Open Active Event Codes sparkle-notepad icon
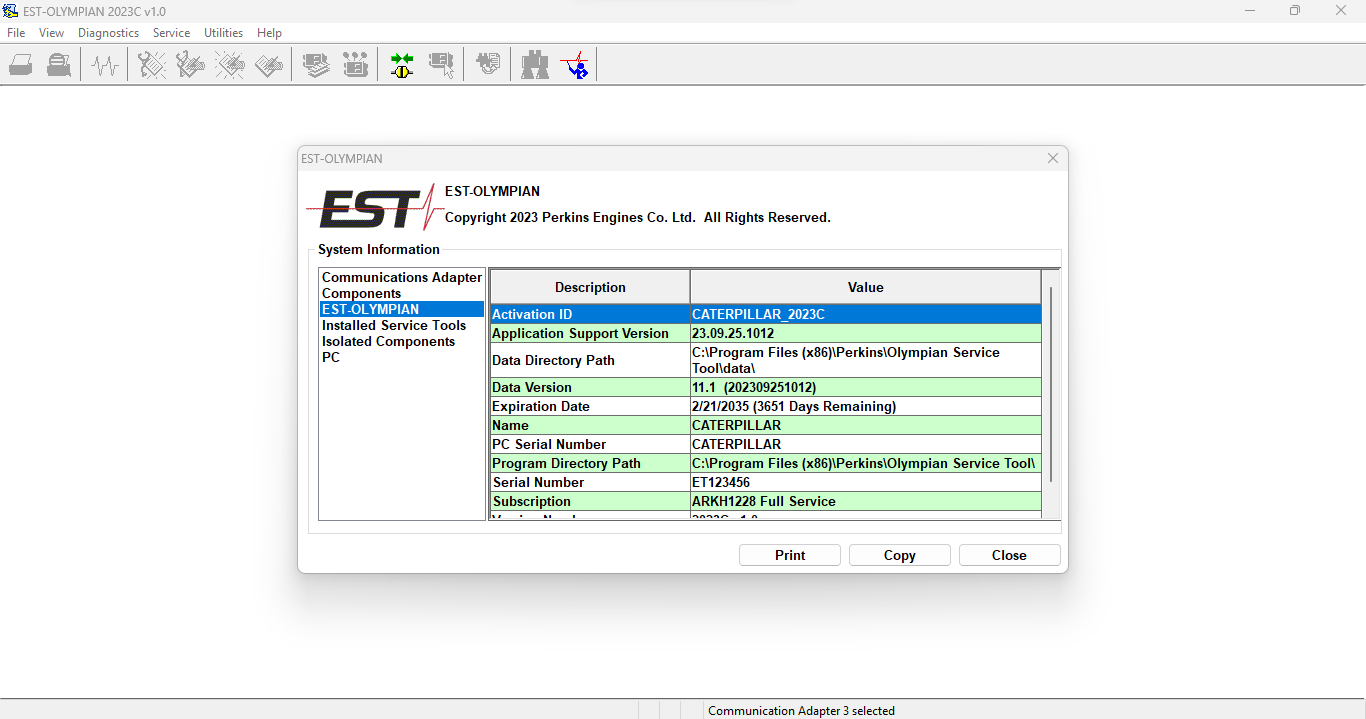Screen dimensions: 1366x719 tap(230, 66)
